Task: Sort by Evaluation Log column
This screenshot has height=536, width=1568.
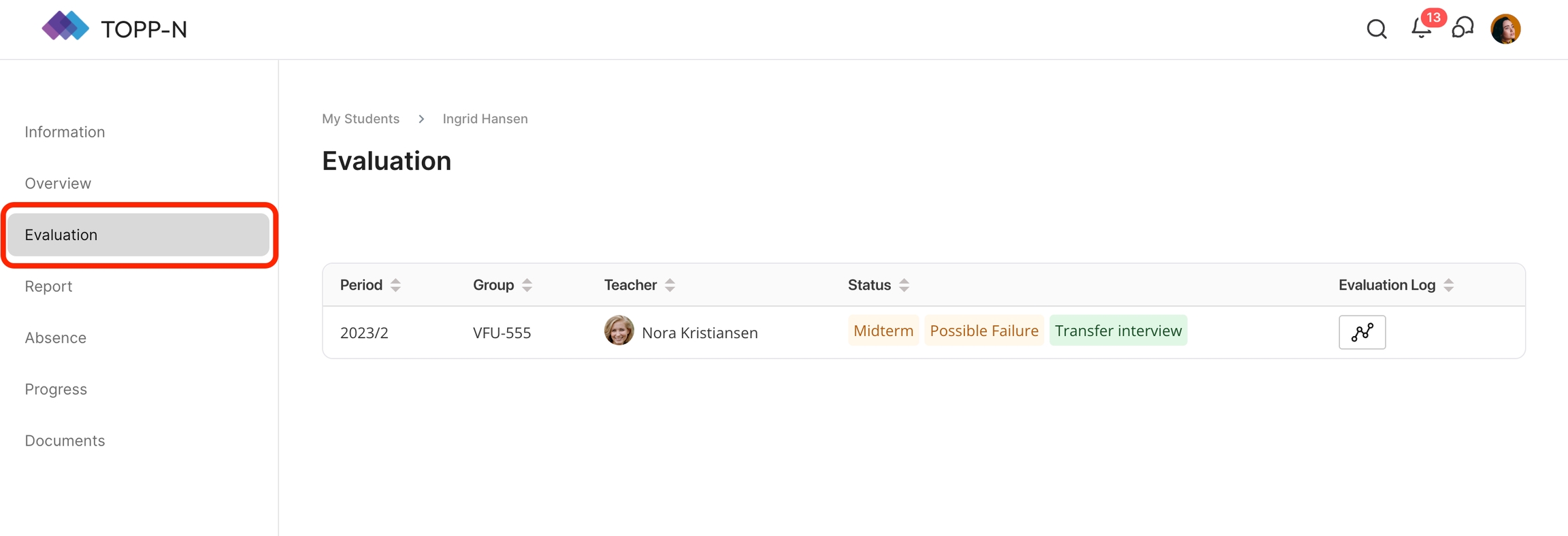Action: pyautogui.click(x=1448, y=285)
